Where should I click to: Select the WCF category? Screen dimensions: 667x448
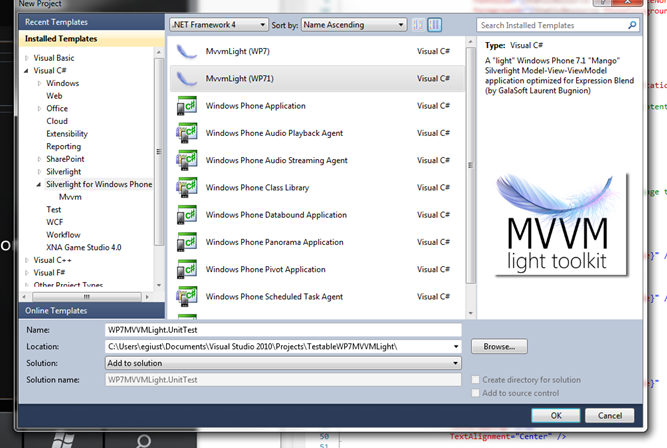[x=54, y=222]
